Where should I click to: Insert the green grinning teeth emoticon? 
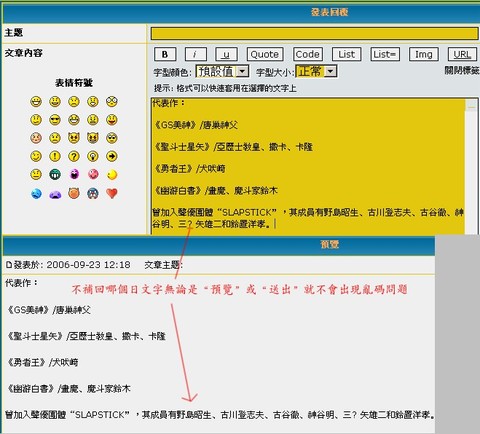pos(55,174)
